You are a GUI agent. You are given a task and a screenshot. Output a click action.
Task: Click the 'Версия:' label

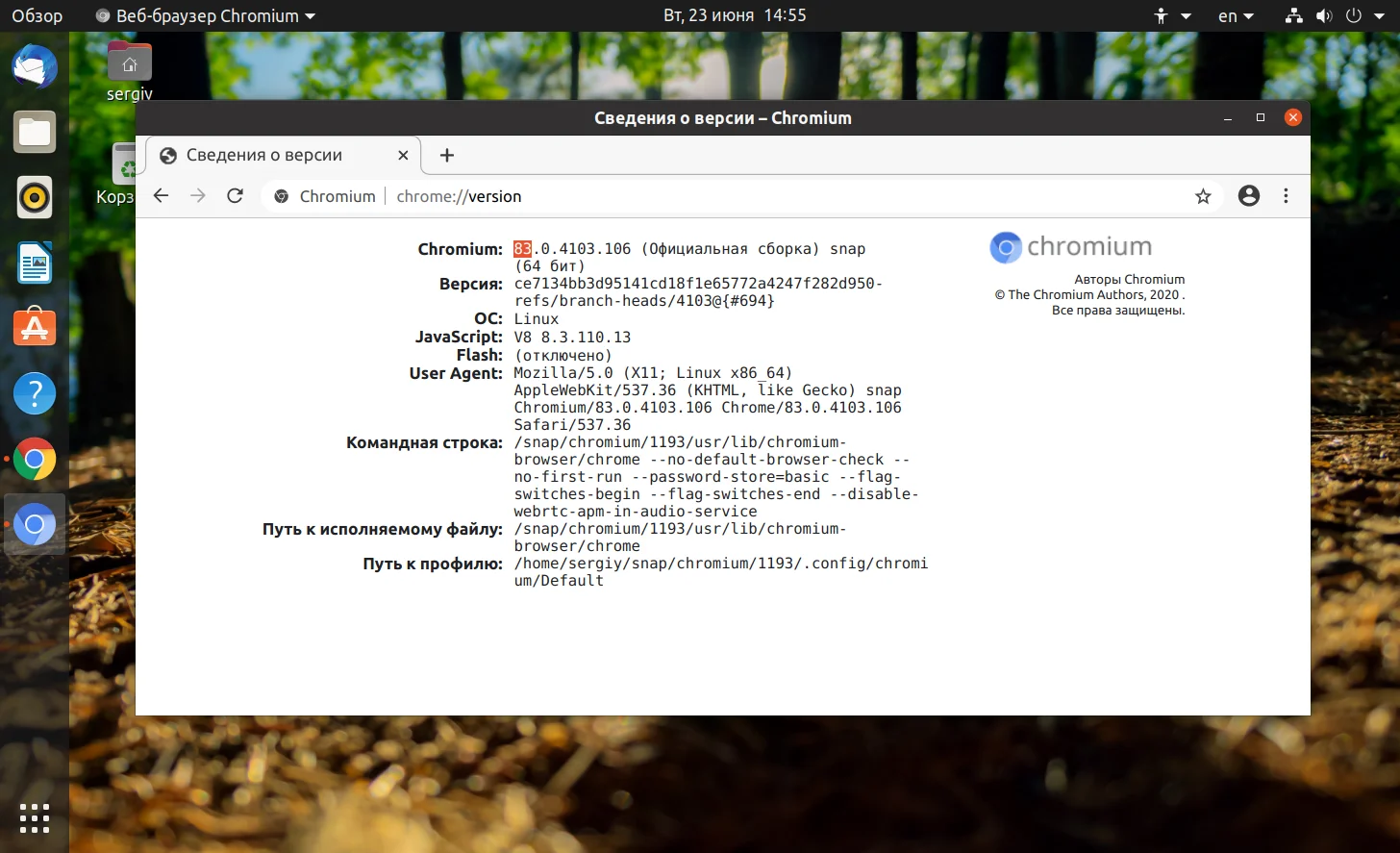[471, 284]
